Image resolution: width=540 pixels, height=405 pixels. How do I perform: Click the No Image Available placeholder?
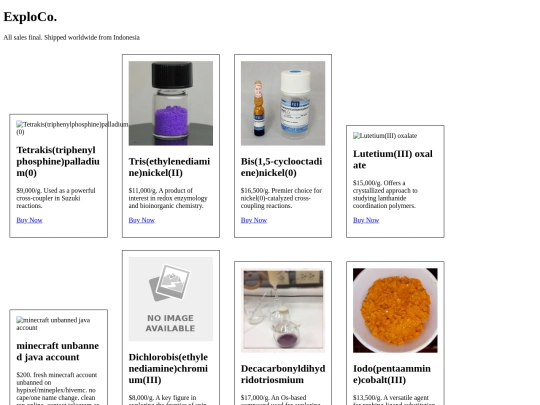click(171, 299)
